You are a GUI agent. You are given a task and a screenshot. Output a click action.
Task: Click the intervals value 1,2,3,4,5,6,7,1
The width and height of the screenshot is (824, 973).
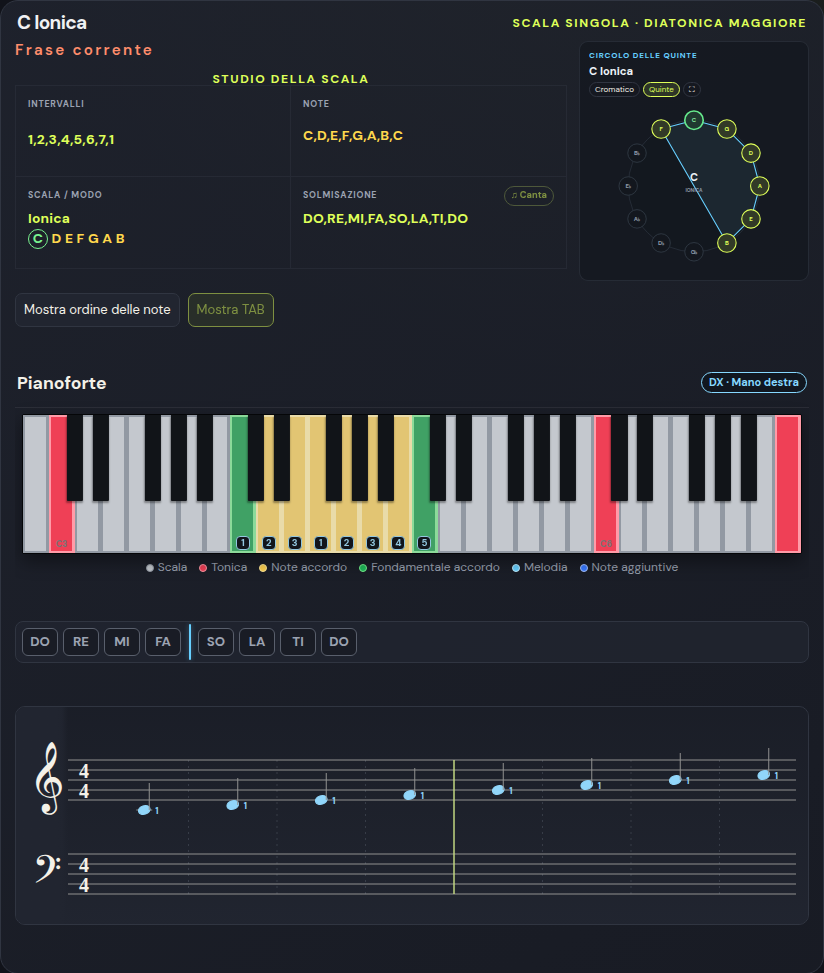tap(71, 140)
